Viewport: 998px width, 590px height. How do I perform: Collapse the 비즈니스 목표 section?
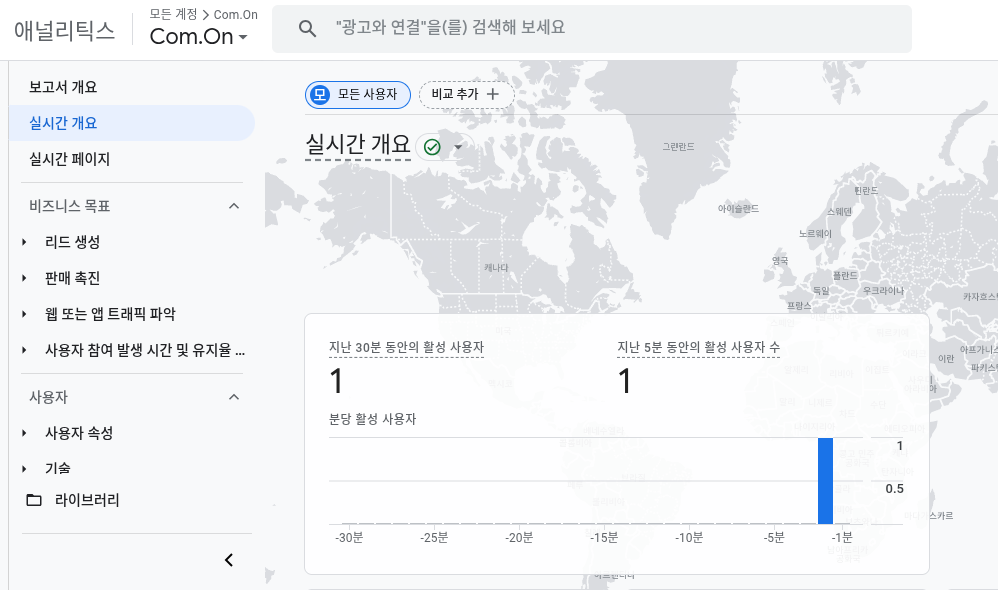coord(234,206)
